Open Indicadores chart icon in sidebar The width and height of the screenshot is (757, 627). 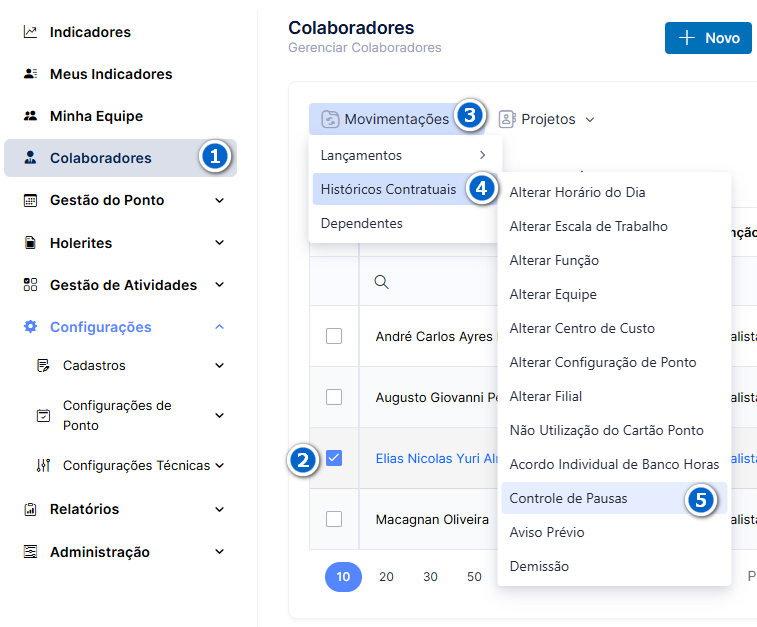[x=30, y=32]
